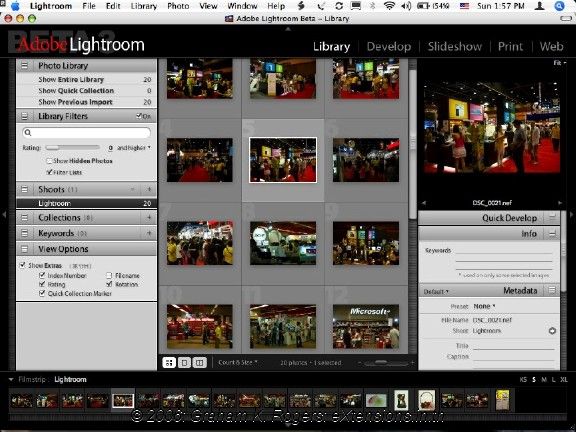
Task: Click the grid vertical scrollbar
Action: [x=413, y=143]
